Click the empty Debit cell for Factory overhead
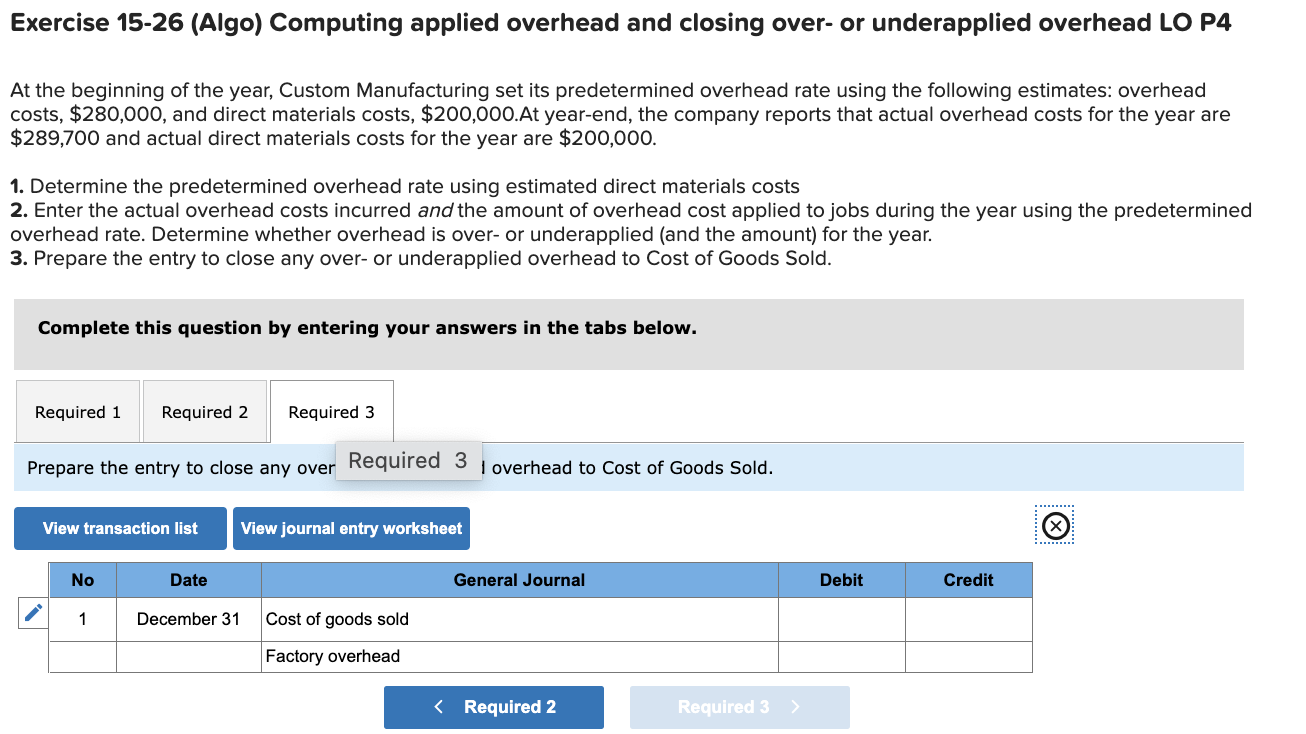Image resolution: width=1306 pixels, height=734 pixels. (x=841, y=656)
